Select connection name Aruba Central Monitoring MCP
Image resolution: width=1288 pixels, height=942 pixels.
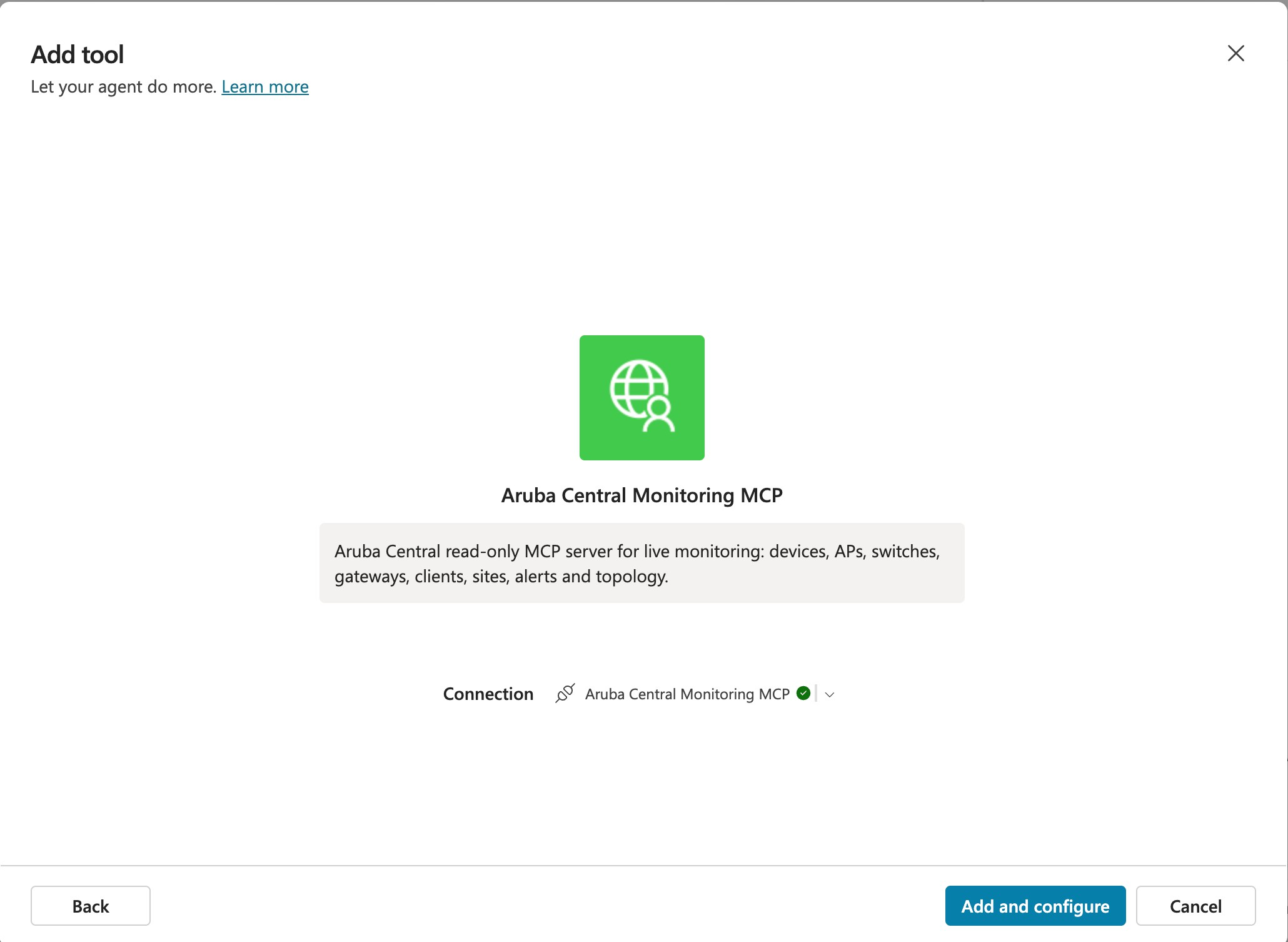point(687,694)
